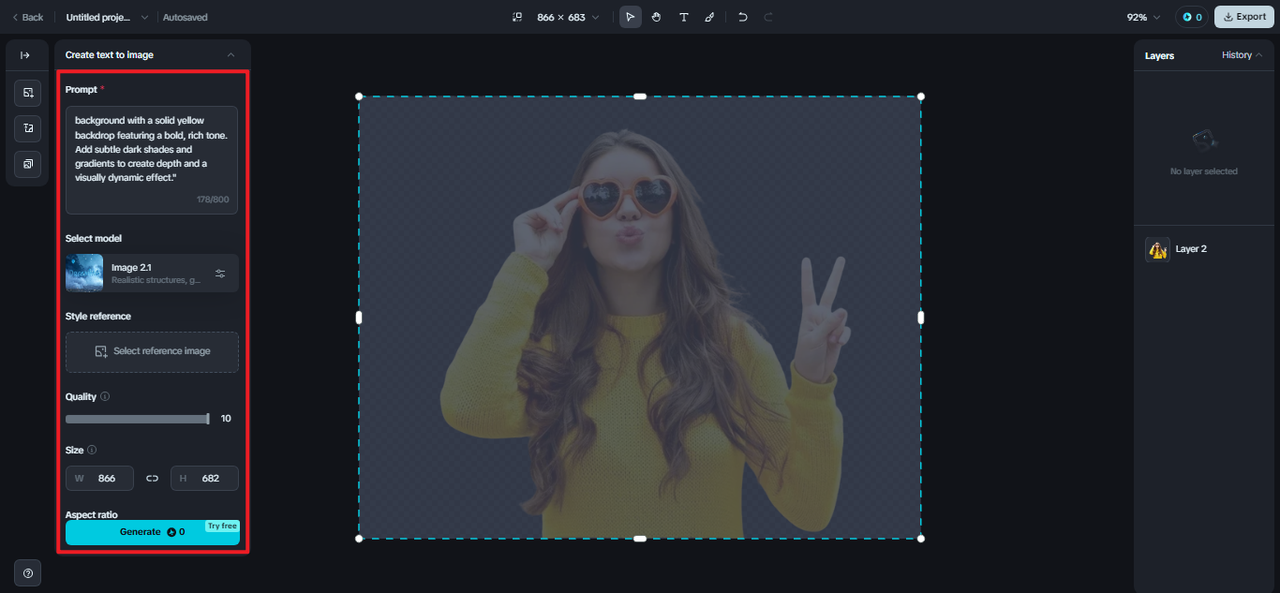Open the second left sidebar image tool
This screenshot has width=1280, height=593.
pos(28,128)
